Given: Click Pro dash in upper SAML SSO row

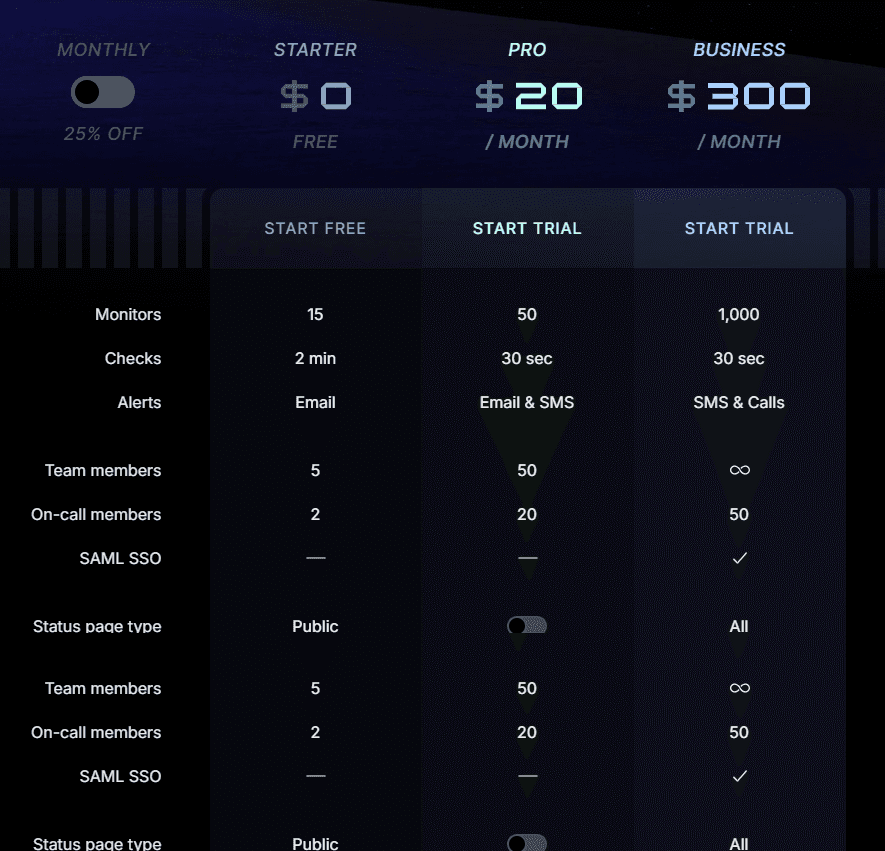Looking at the screenshot, I should [528, 558].
